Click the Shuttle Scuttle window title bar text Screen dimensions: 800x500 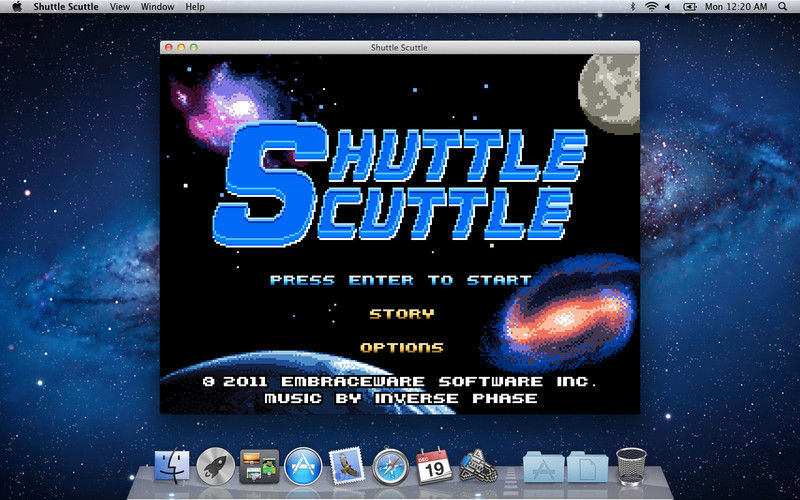[399, 47]
